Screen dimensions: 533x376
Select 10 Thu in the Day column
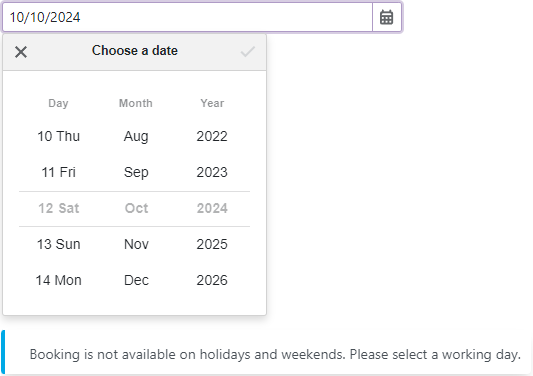(58, 136)
